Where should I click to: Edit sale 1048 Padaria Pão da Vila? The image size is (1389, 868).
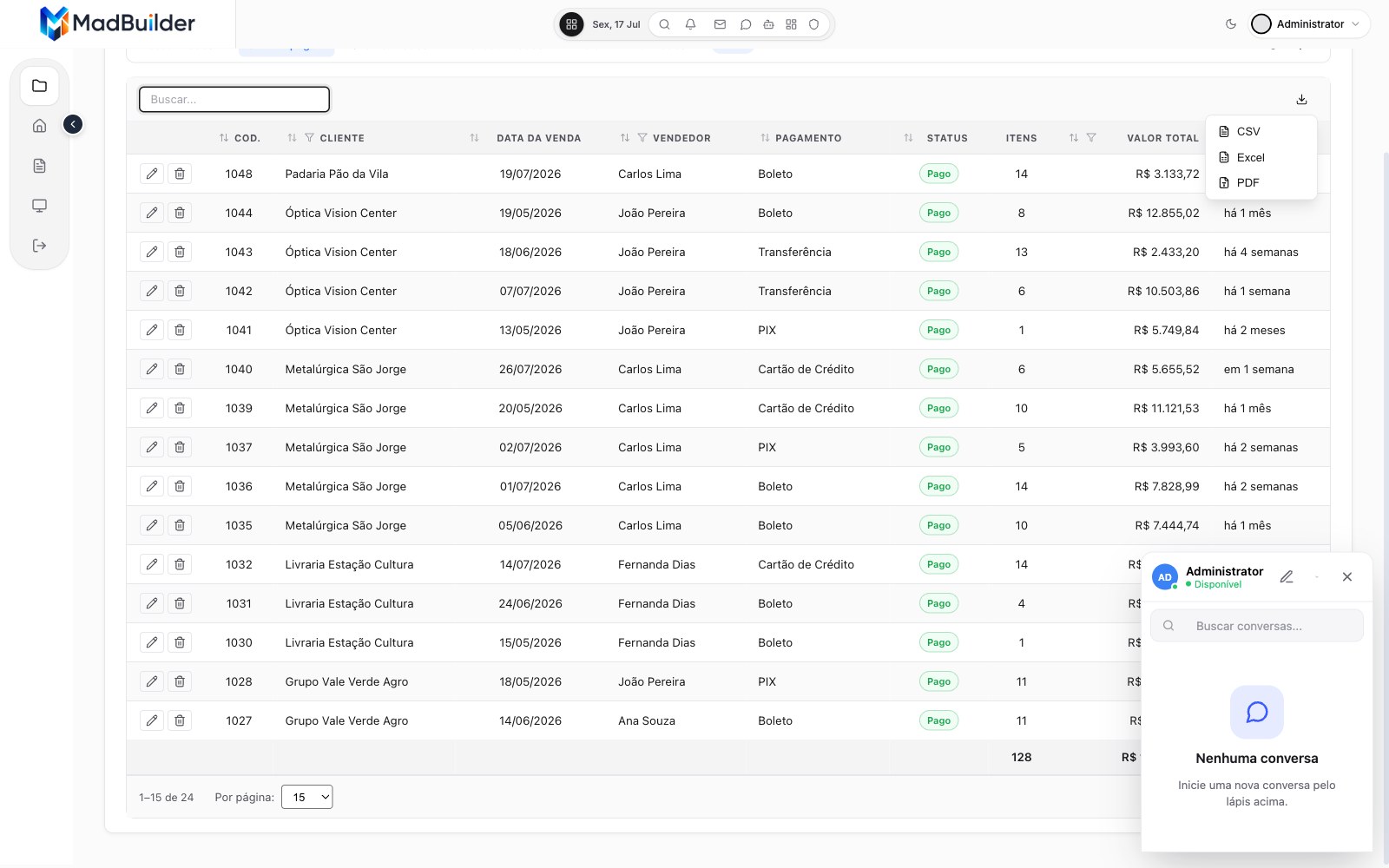coord(152,174)
